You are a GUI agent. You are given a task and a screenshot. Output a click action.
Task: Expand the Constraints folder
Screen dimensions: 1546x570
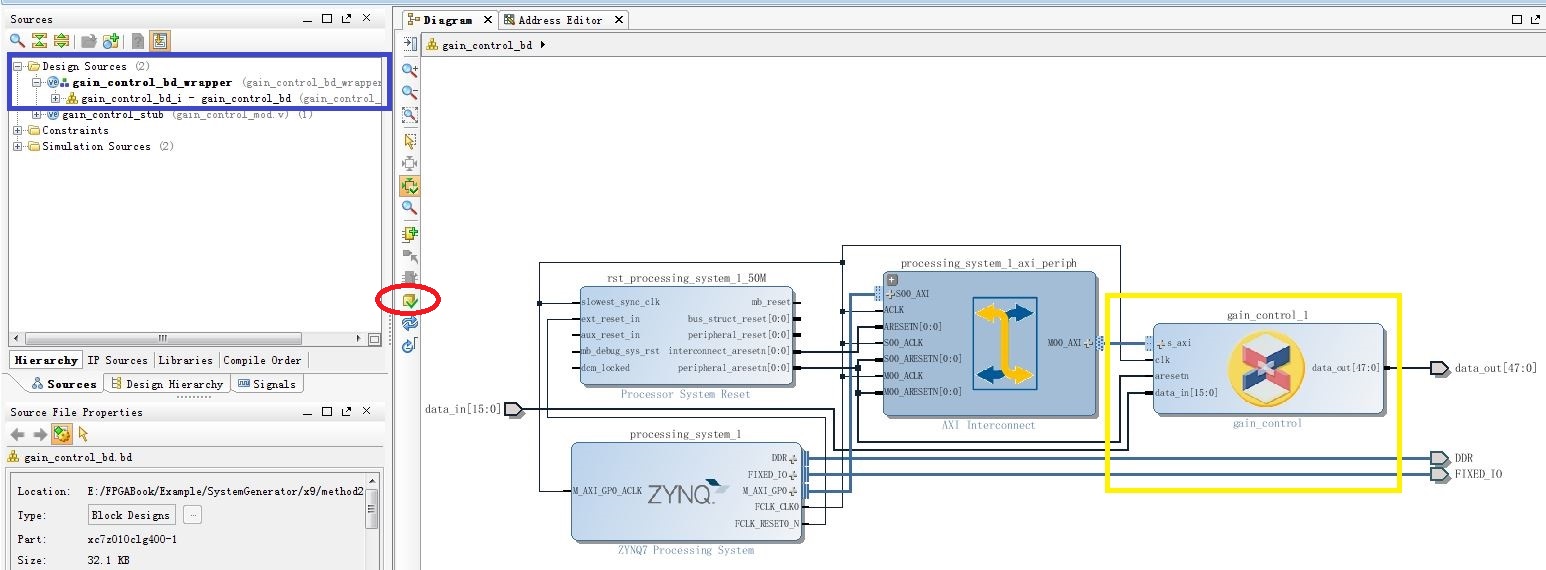tap(18, 130)
